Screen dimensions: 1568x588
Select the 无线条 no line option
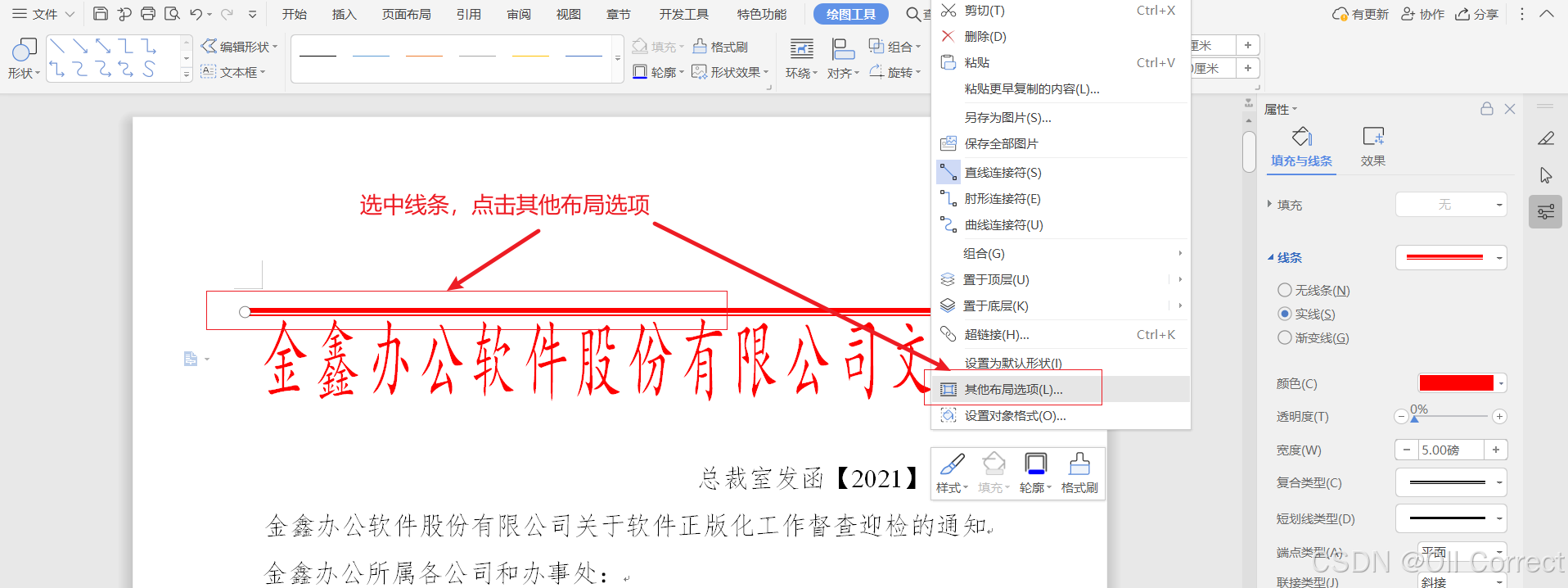click(x=1313, y=290)
